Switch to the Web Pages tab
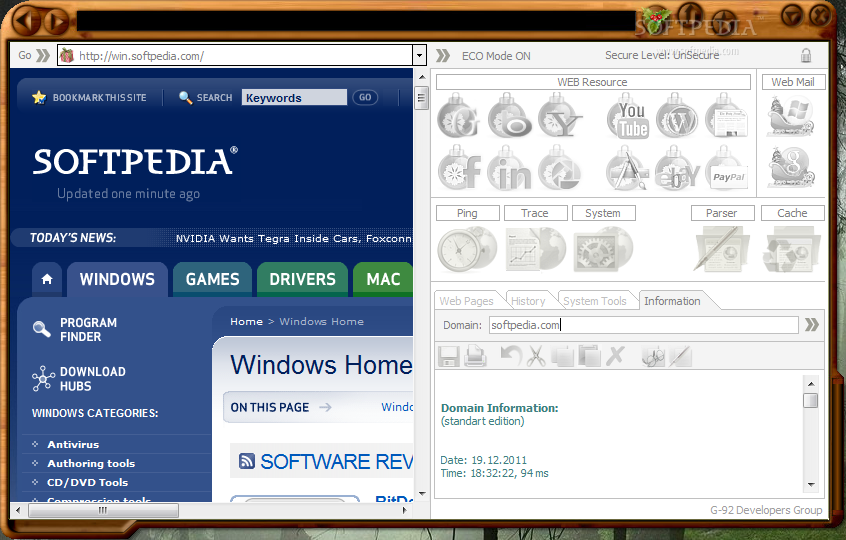 point(467,301)
